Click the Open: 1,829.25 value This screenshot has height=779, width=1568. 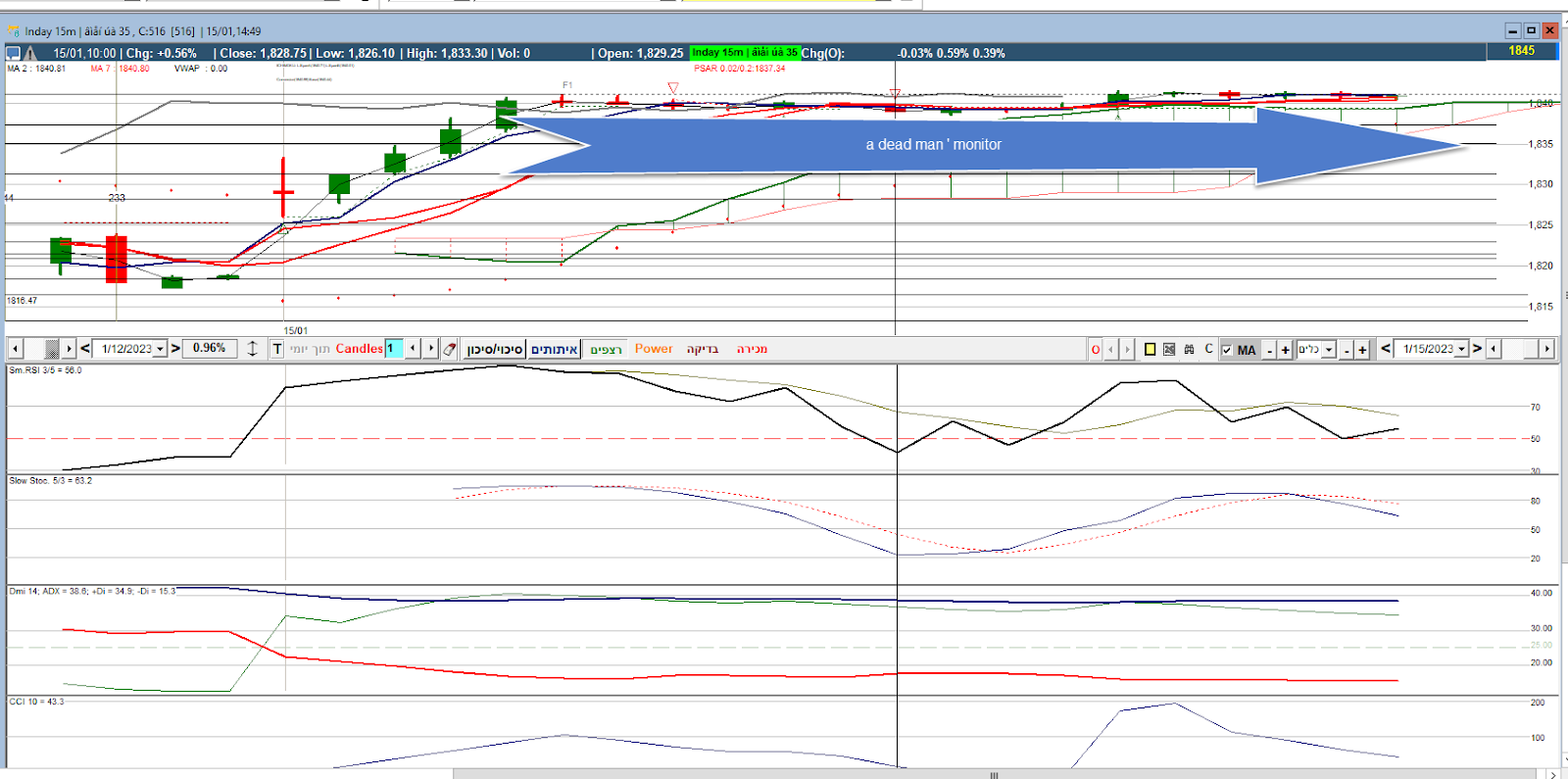tap(641, 53)
